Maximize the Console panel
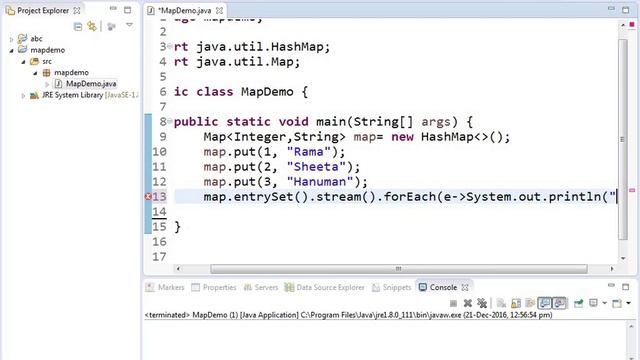Viewport: 640px width, 360px height. click(x=626, y=287)
